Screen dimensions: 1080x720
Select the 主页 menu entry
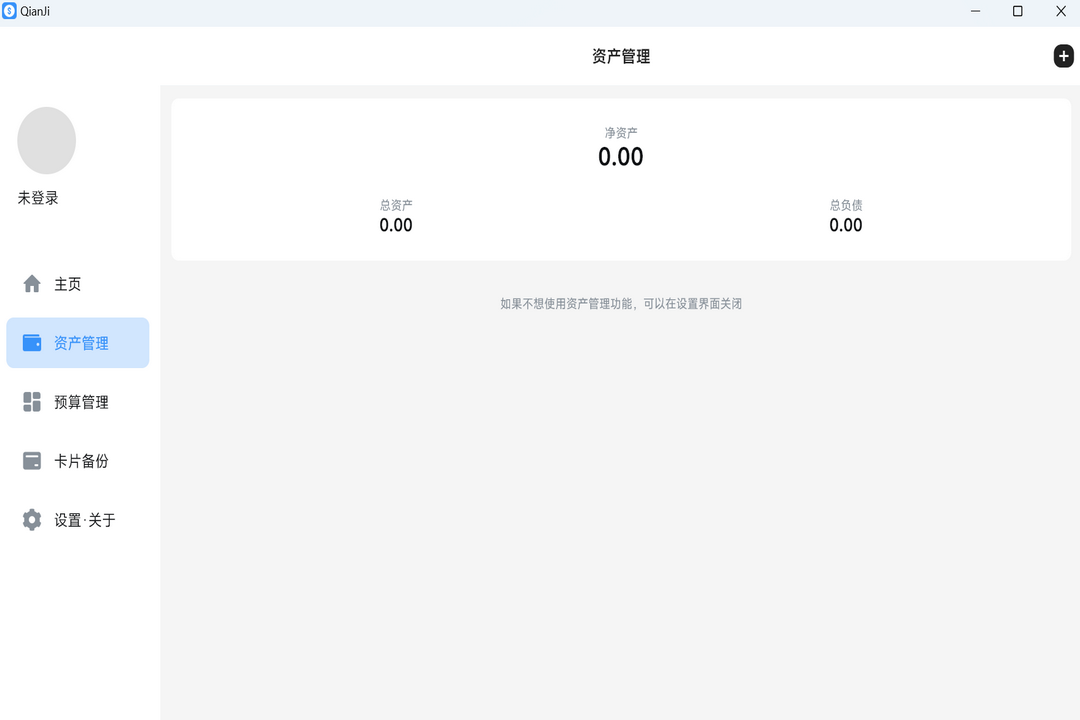(65, 283)
